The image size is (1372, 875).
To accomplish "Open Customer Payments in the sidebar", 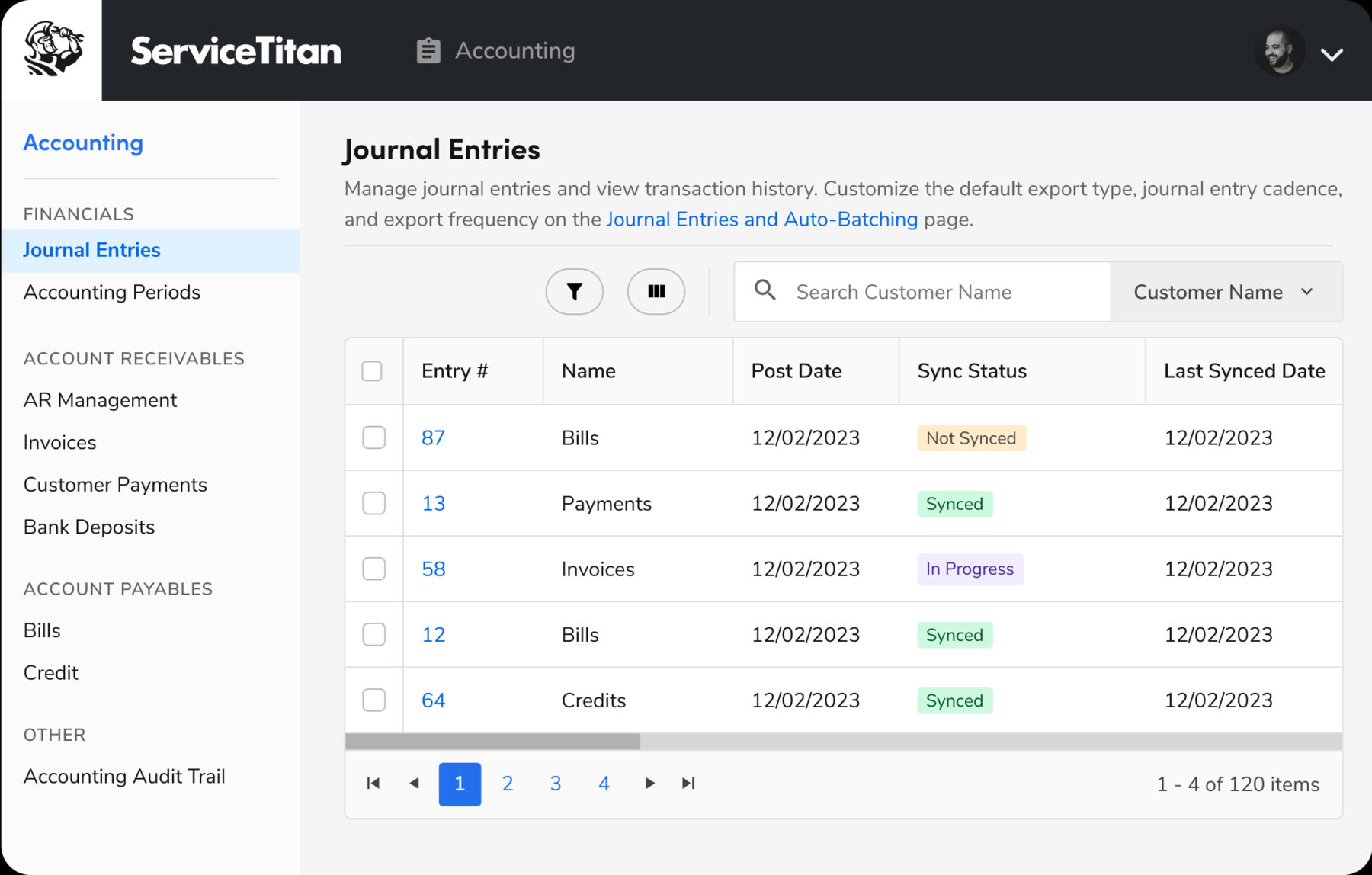I will click(115, 486).
